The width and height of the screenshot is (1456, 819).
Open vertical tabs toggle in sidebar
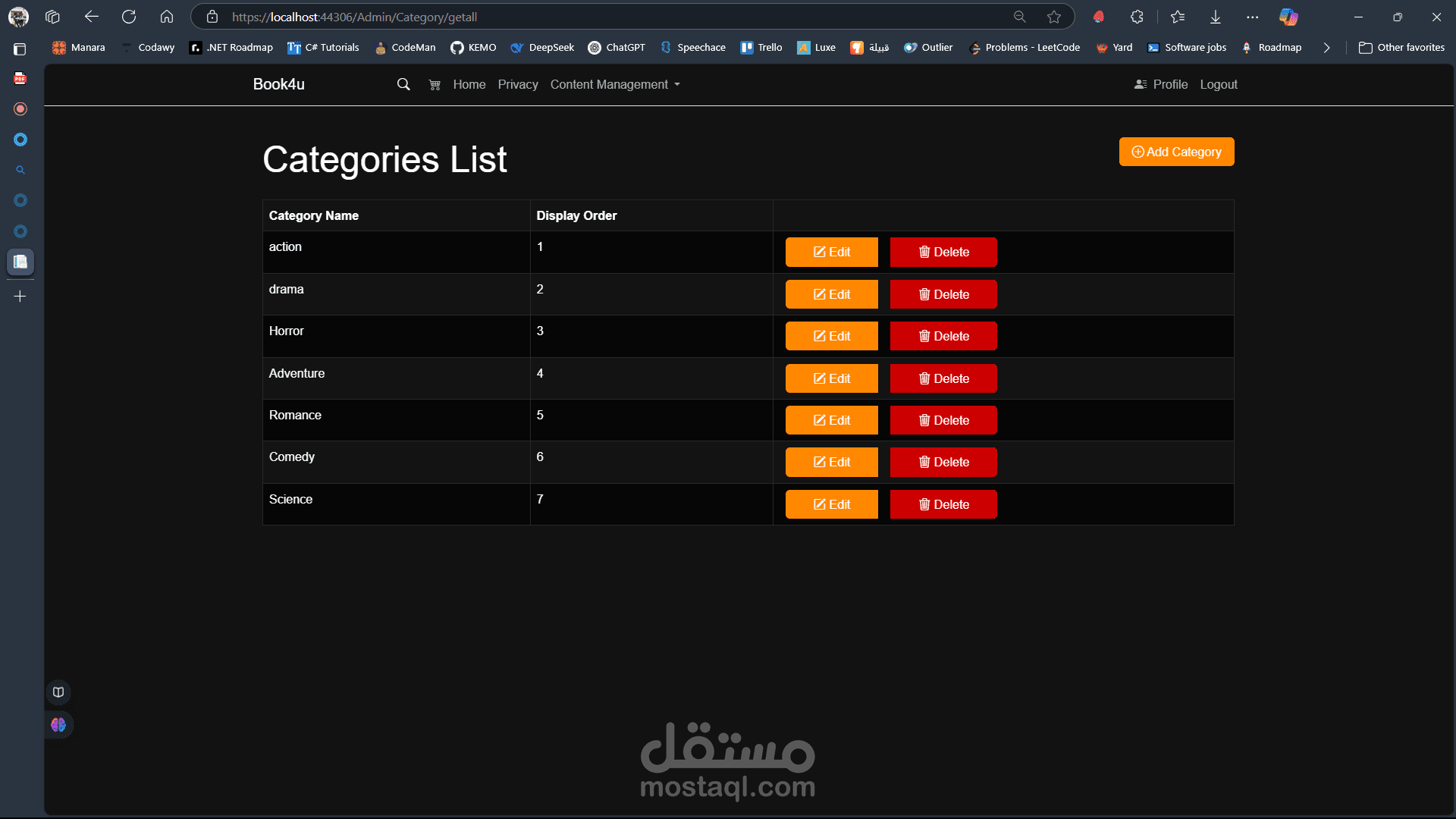point(20,49)
